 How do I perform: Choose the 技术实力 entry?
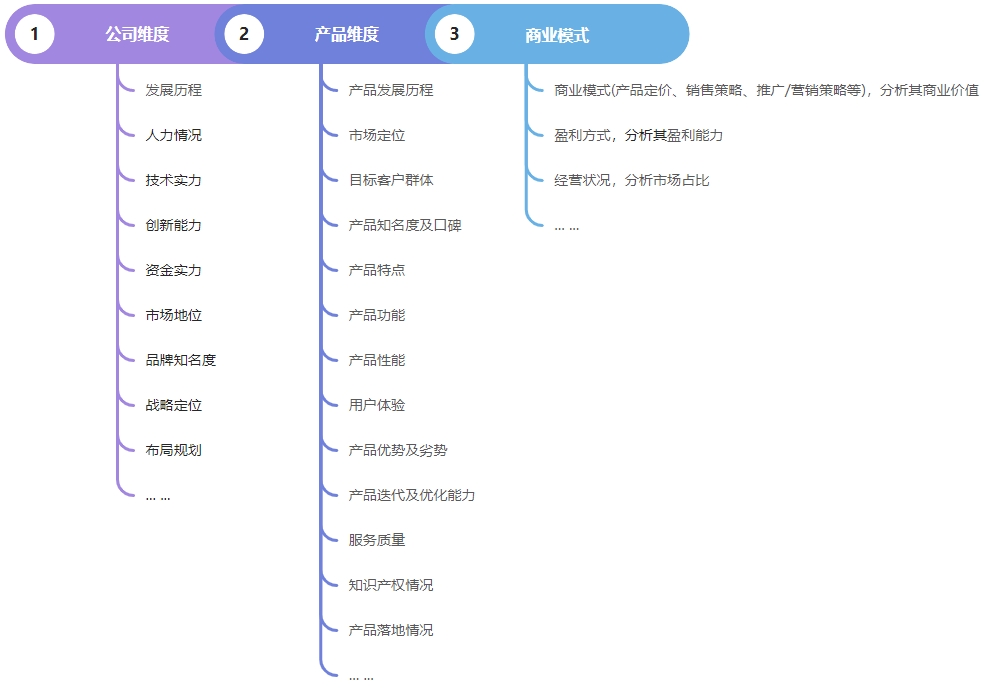click(173, 180)
